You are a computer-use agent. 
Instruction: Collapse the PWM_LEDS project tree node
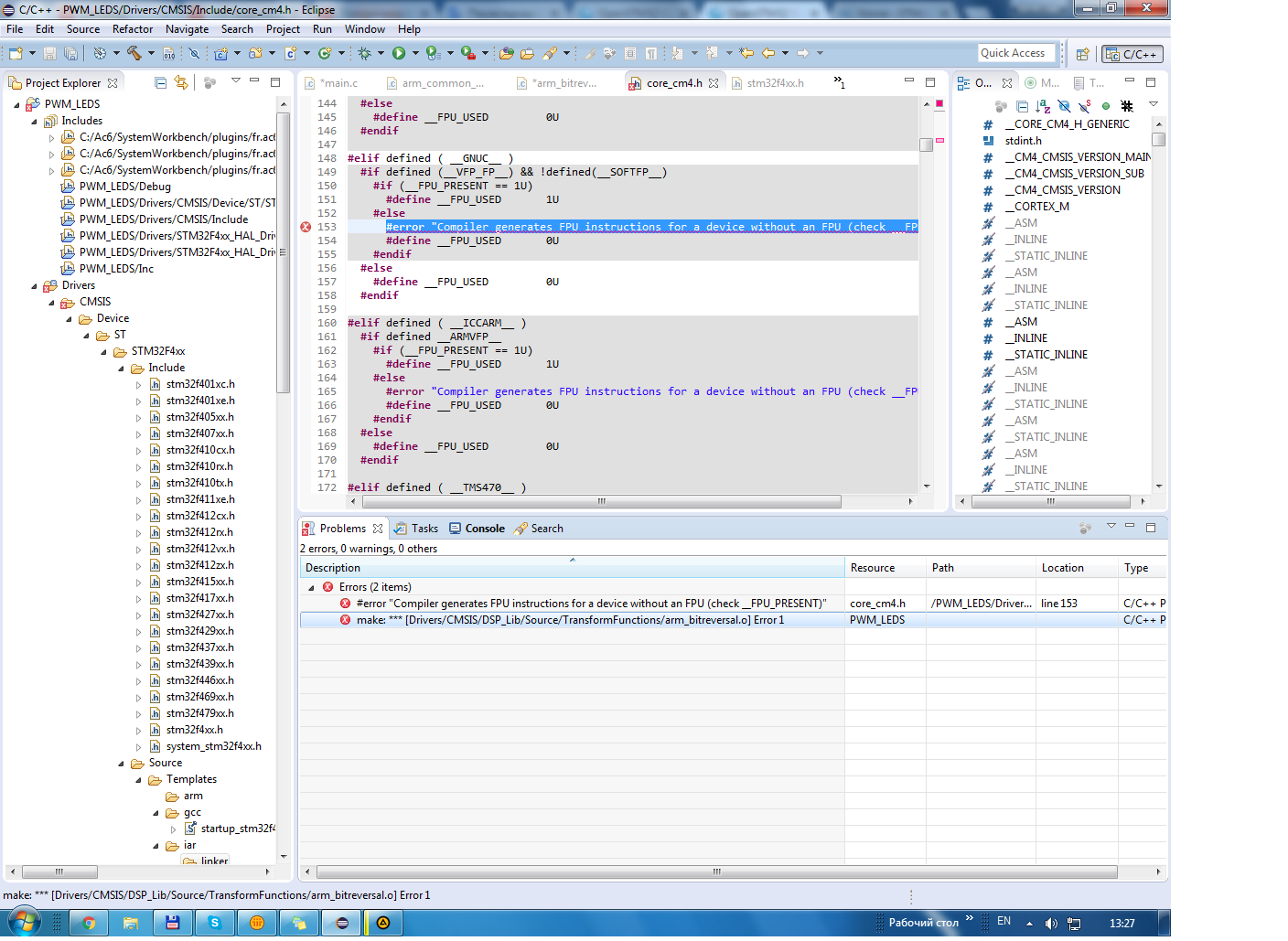click(x=16, y=105)
